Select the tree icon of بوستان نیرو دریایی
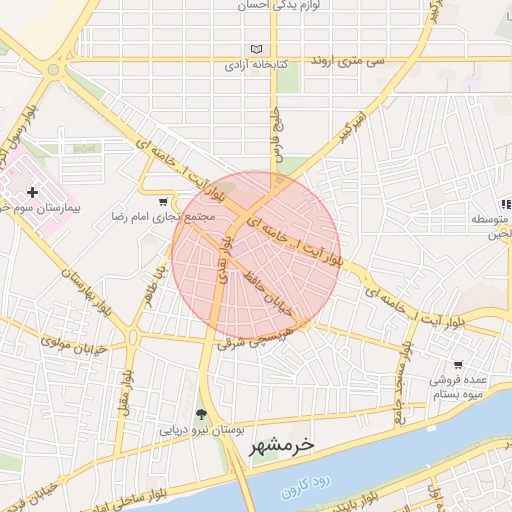The height and width of the screenshot is (512, 512). 201,415
